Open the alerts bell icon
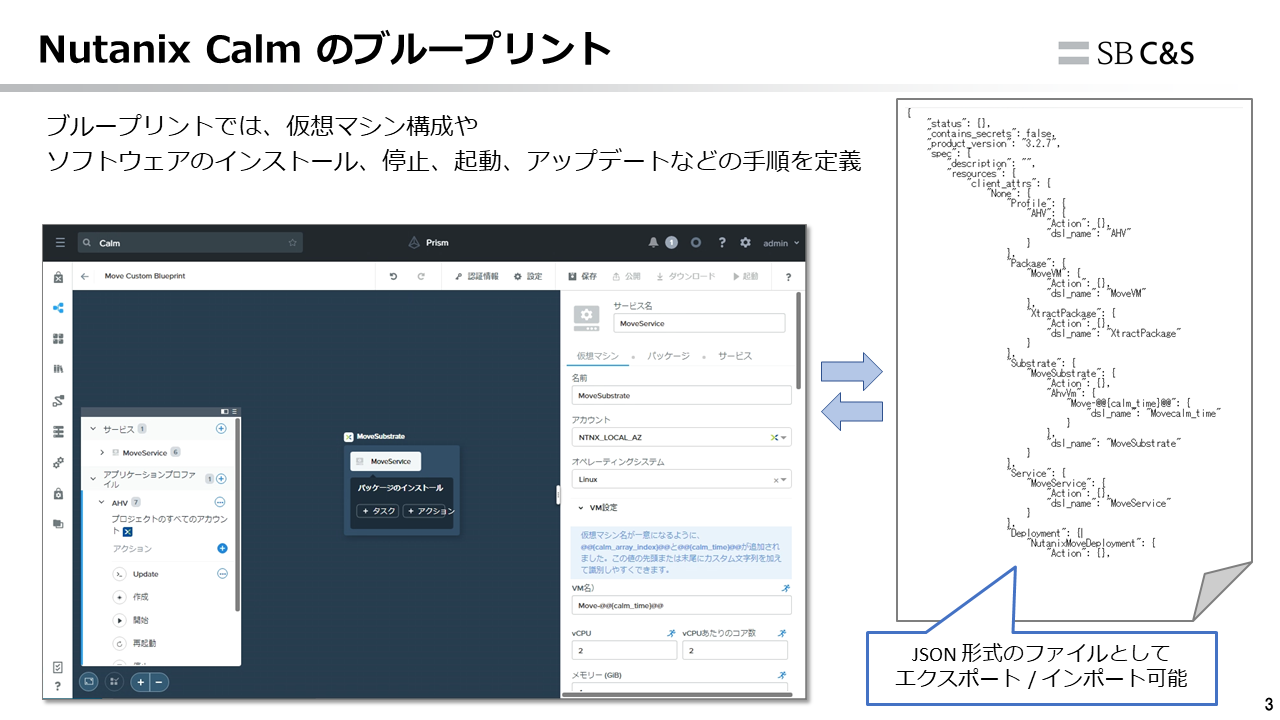 (654, 242)
